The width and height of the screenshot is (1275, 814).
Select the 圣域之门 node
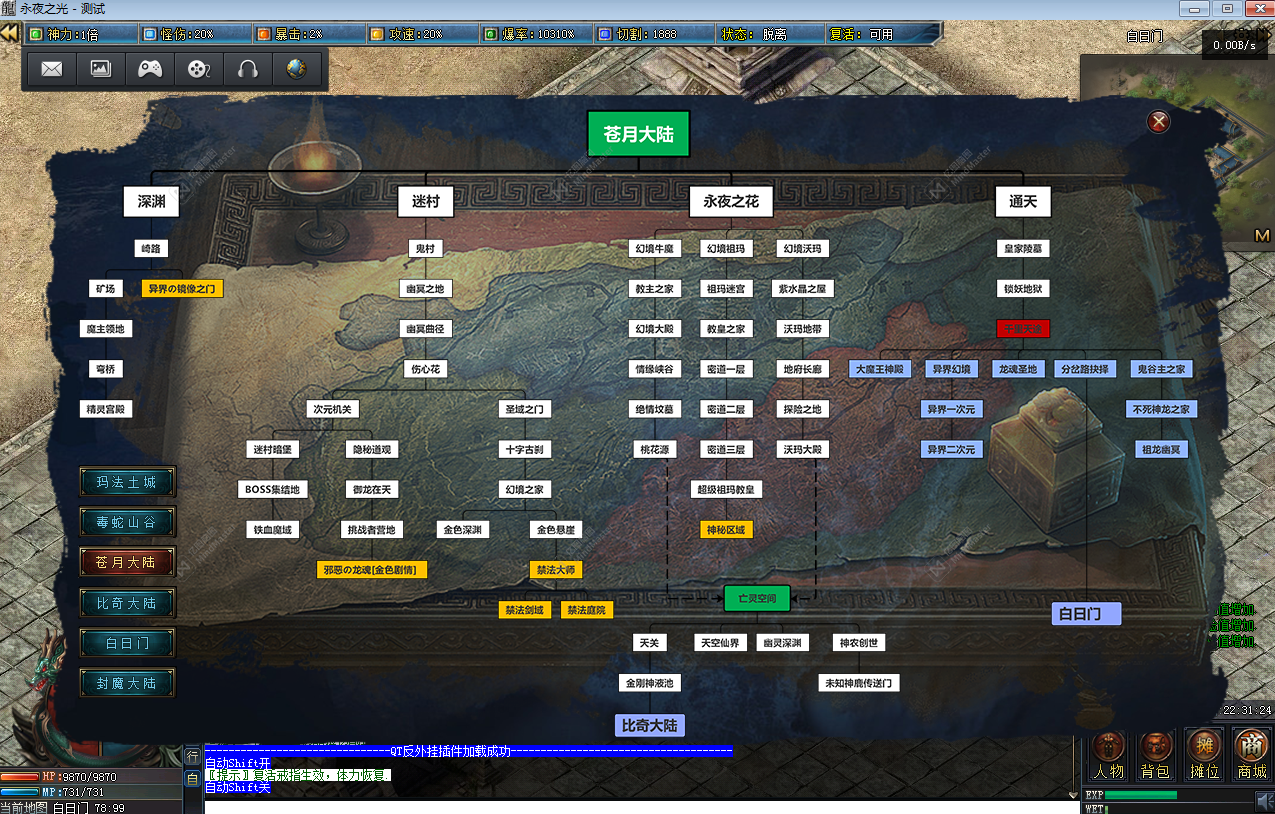click(x=525, y=409)
